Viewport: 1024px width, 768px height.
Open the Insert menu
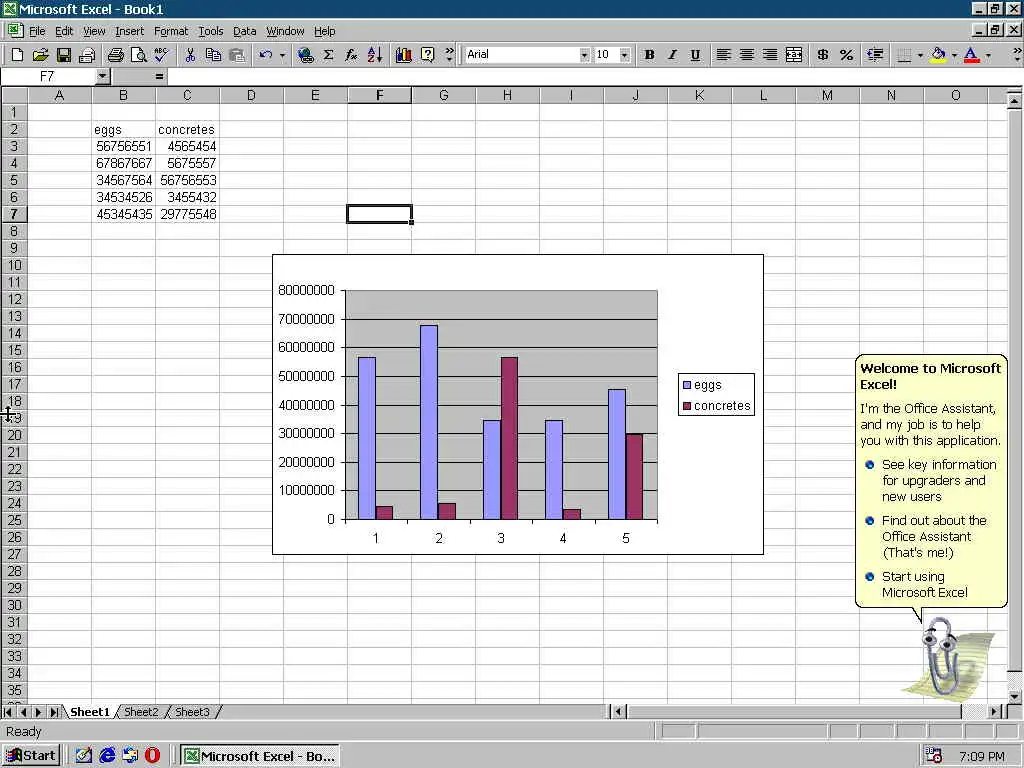pos(129,31)
